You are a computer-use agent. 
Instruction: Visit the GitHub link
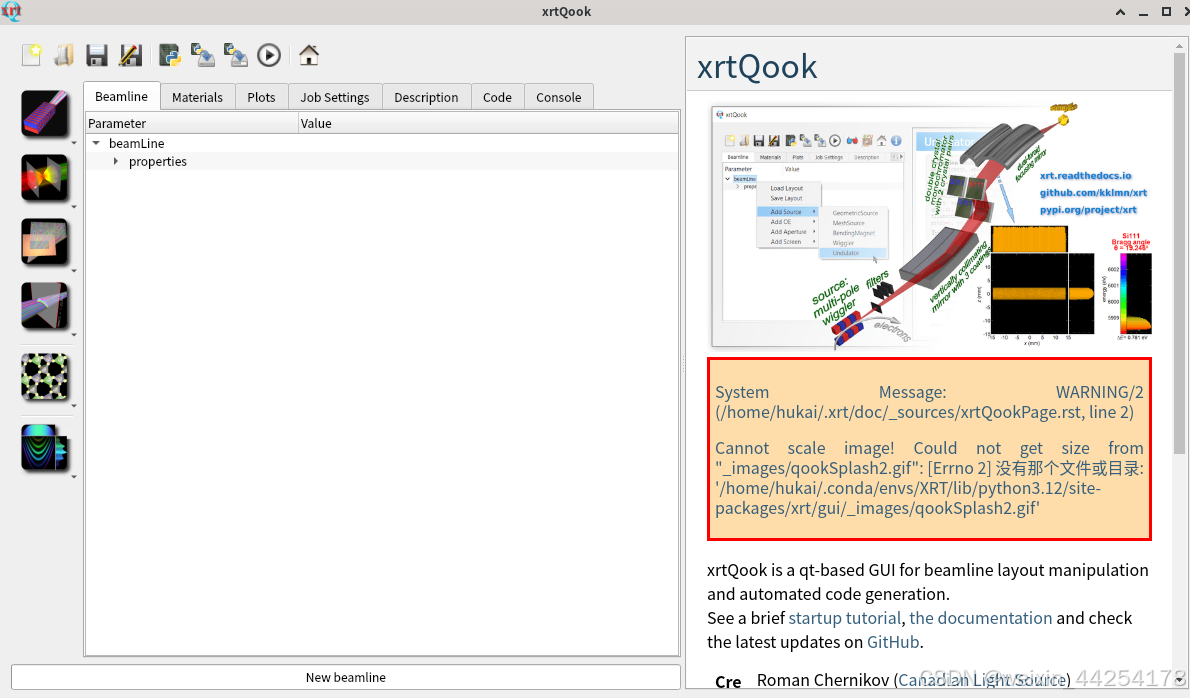click(x=892, y=642)
